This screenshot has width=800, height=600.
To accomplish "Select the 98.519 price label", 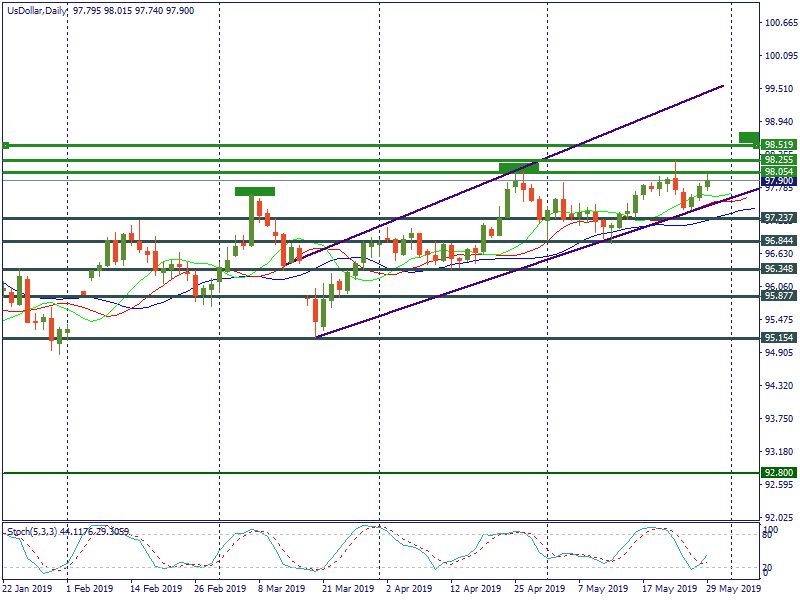I will (x=778, y=146).
